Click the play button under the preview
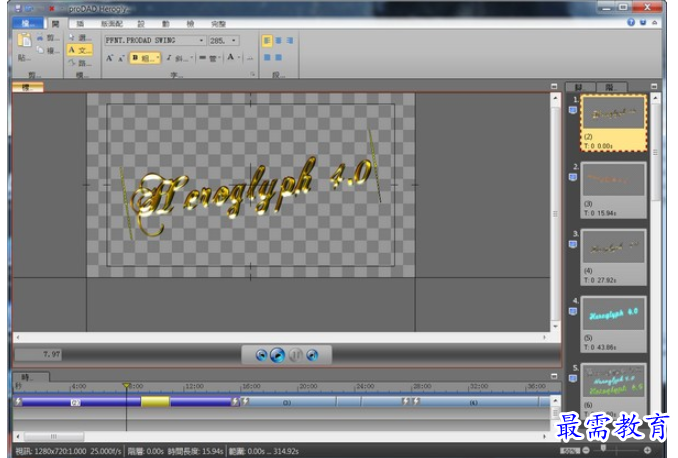The width and height of the screenshot is (678, 458). pos(278,354)
